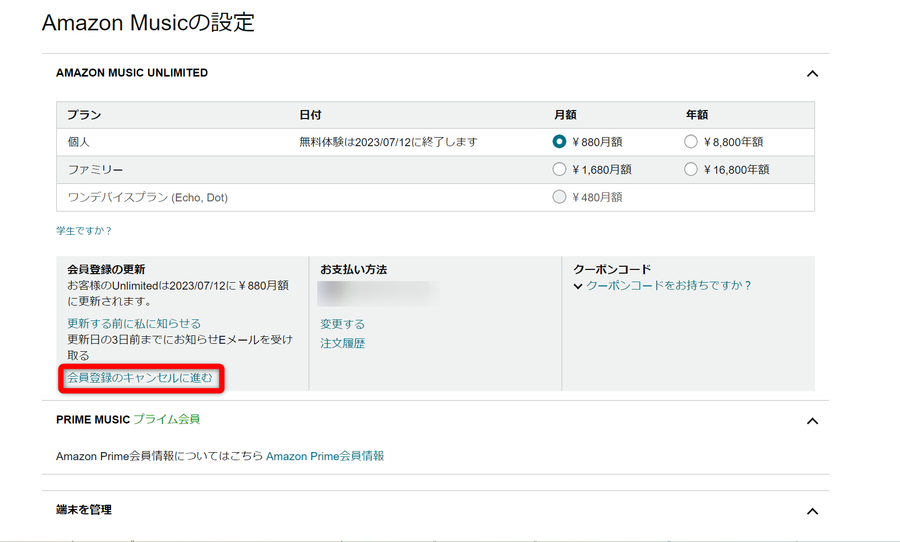The image size is (900, 542).
Task: Click the blurred payment method field
Action: coord(379,293)
